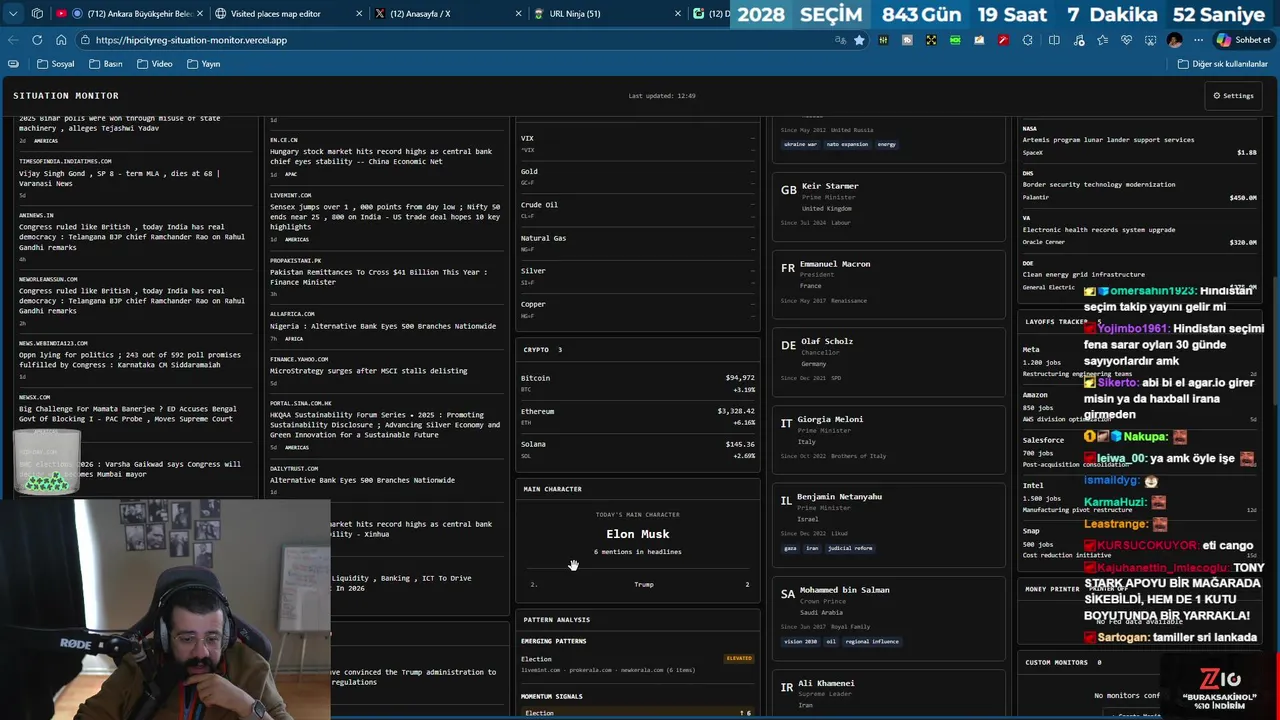Select the Meta layoffs tracker entry
This screenshot has height=720, width=1280.
[x=1139, y=361]
